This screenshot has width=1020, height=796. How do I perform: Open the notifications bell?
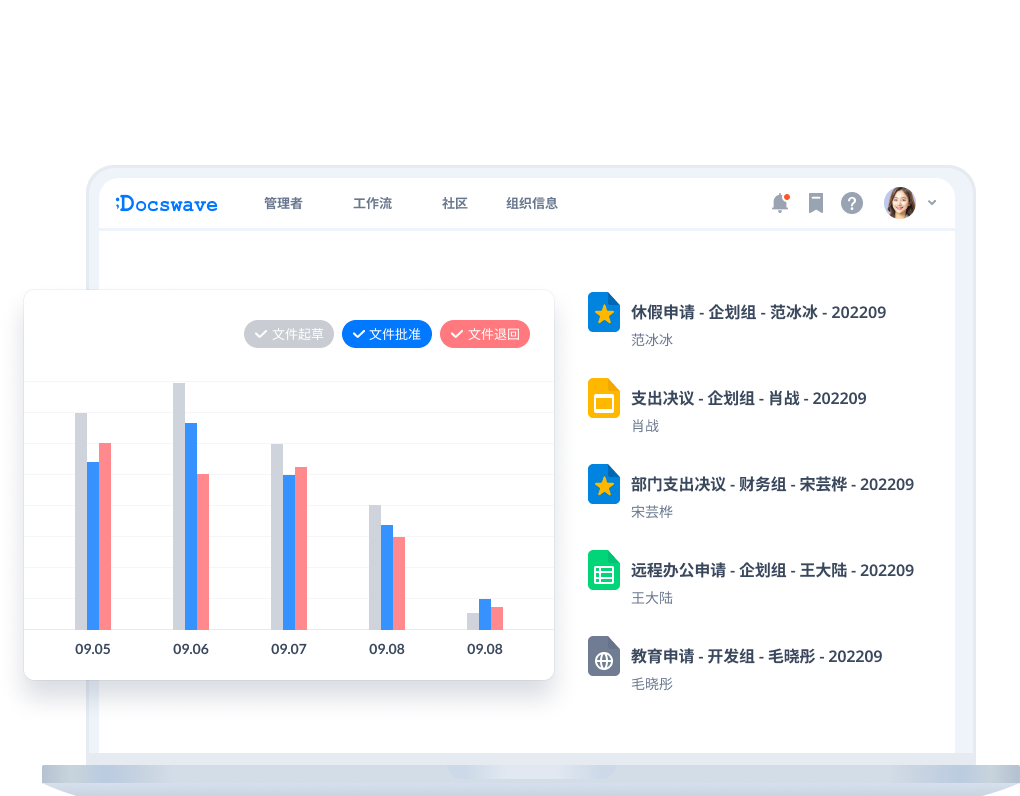tap(780, 203)
